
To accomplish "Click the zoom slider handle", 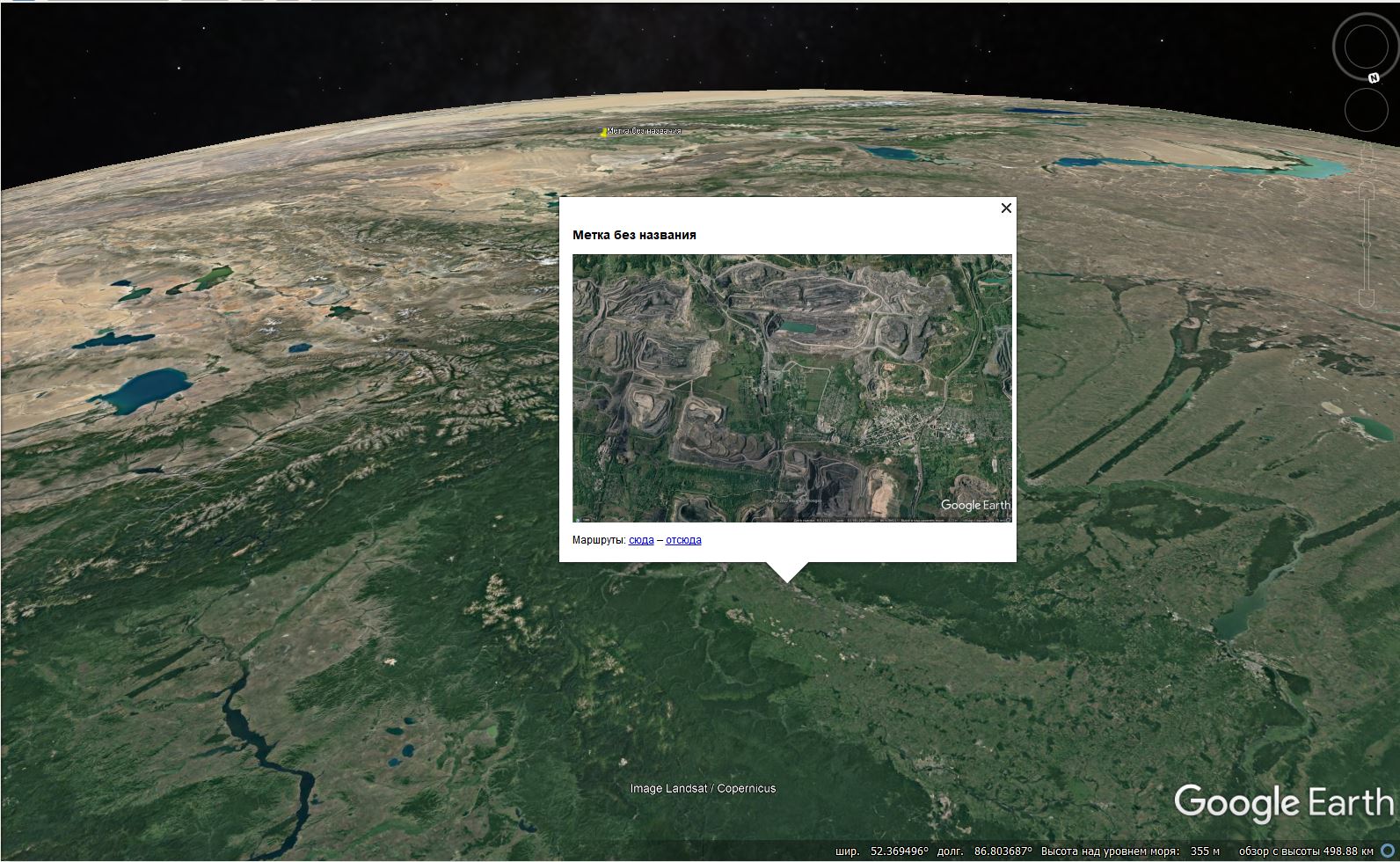I will [1367, 245].
